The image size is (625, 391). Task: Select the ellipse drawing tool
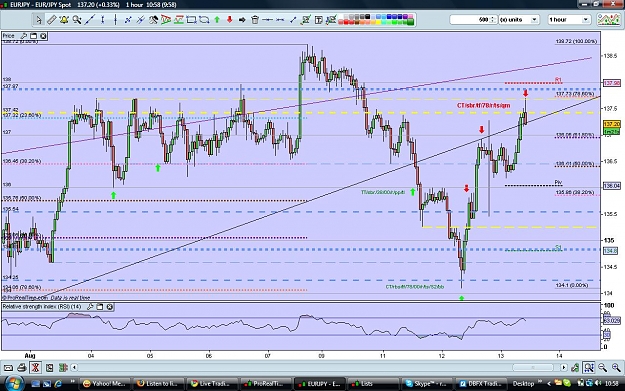click(x=204, y=20)
